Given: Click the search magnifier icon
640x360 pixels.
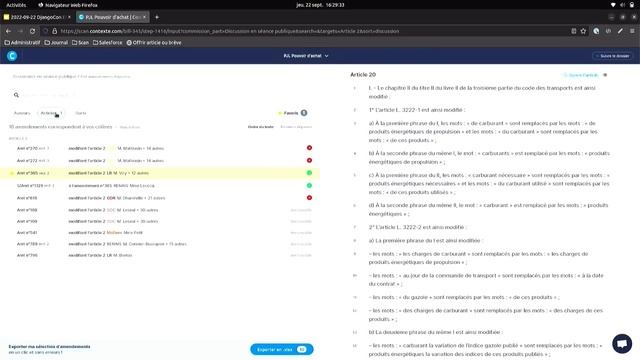Looking at the screenshot, I should point(16,95).
